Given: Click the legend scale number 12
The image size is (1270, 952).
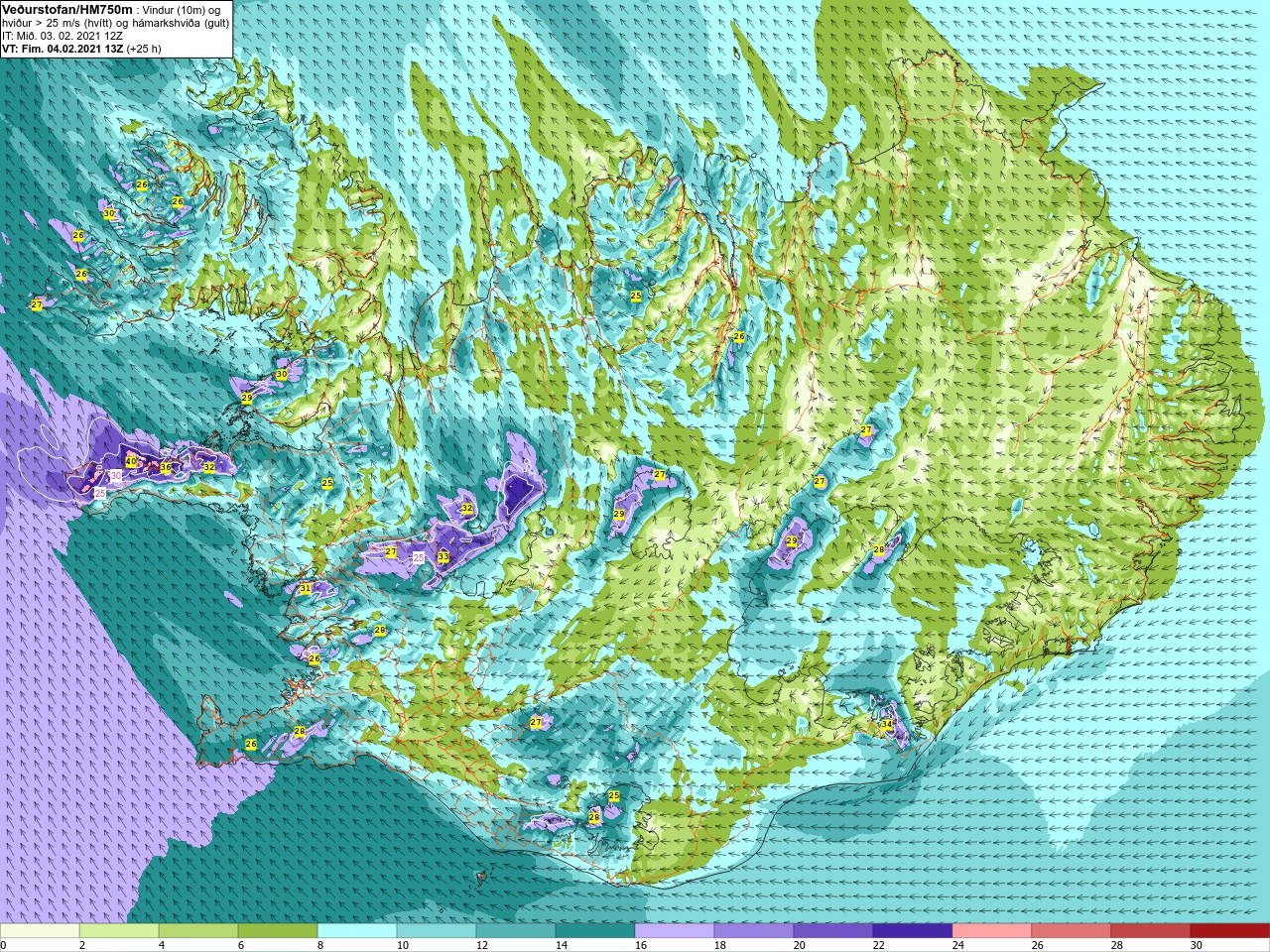Looking at the screenshot, I should click(x=482, y=945).
